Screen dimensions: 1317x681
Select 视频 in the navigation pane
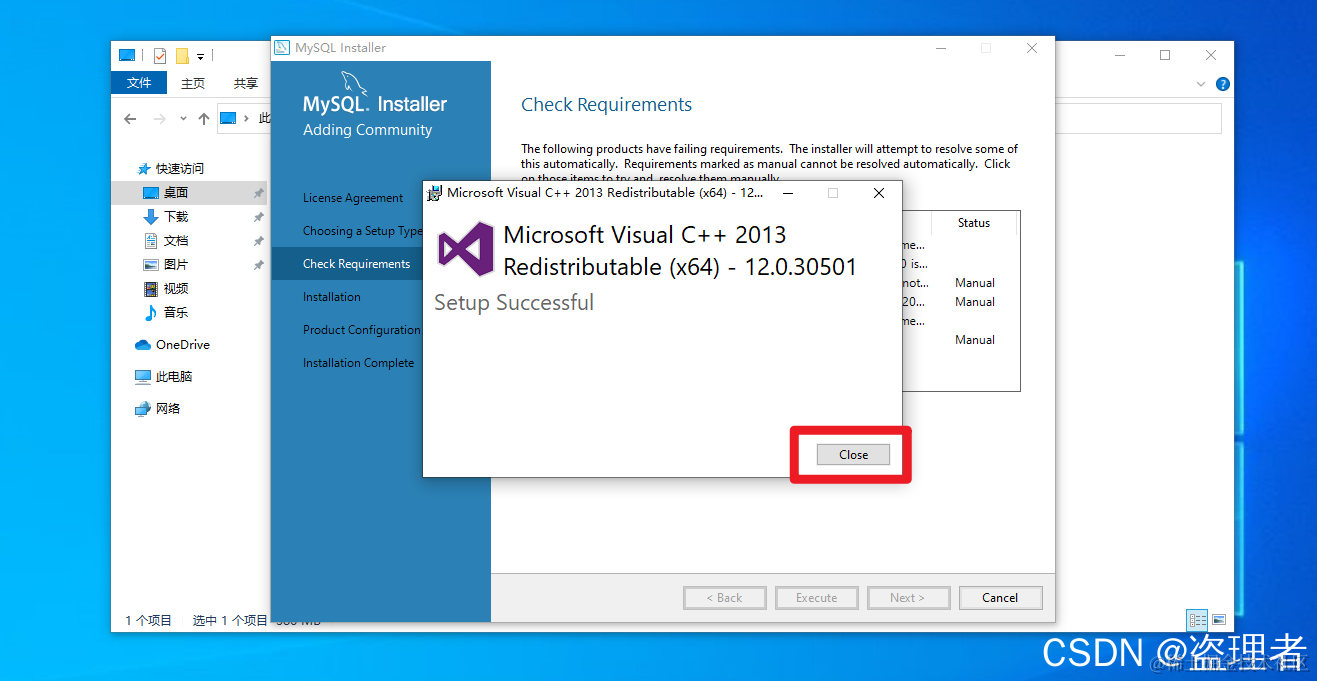tap(176, 289)
